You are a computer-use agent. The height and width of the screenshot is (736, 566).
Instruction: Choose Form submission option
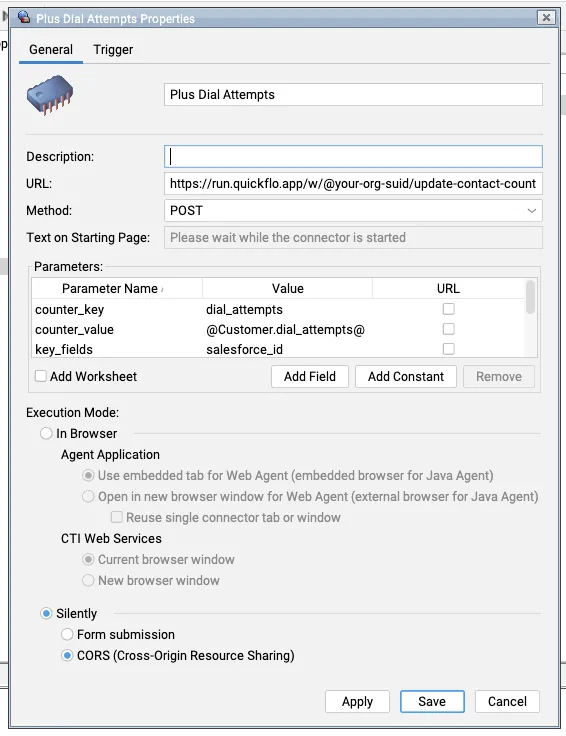coord(67,635)
